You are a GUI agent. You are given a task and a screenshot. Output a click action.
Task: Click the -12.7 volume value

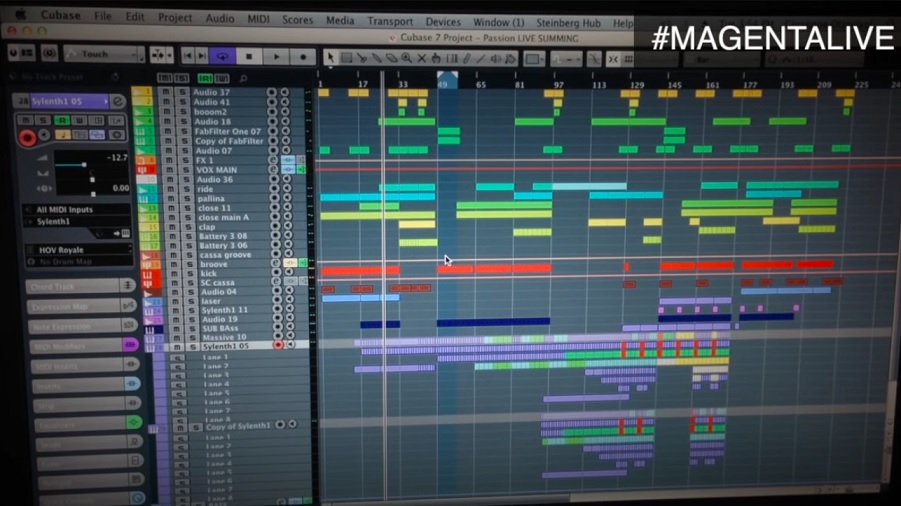click(x=117, y=157)
